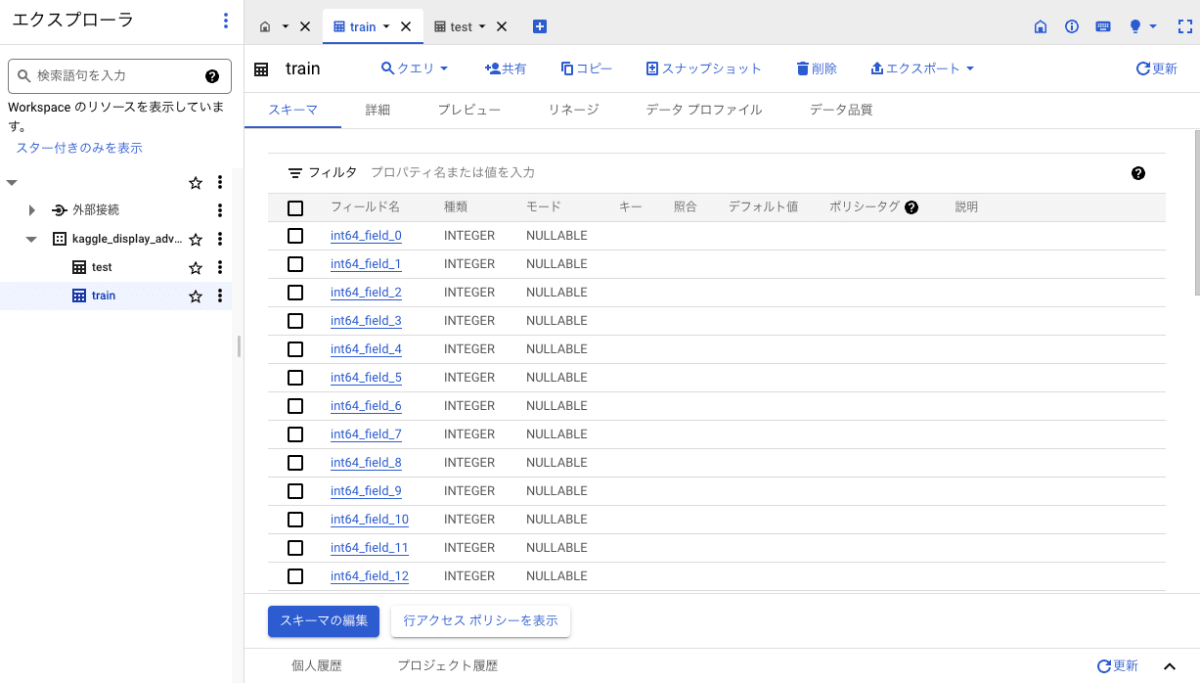Viewport: 1200px width, 683px height.
Task: Click the table icon beside the train title
Action: pyautogui.click(x=261, y=69)
